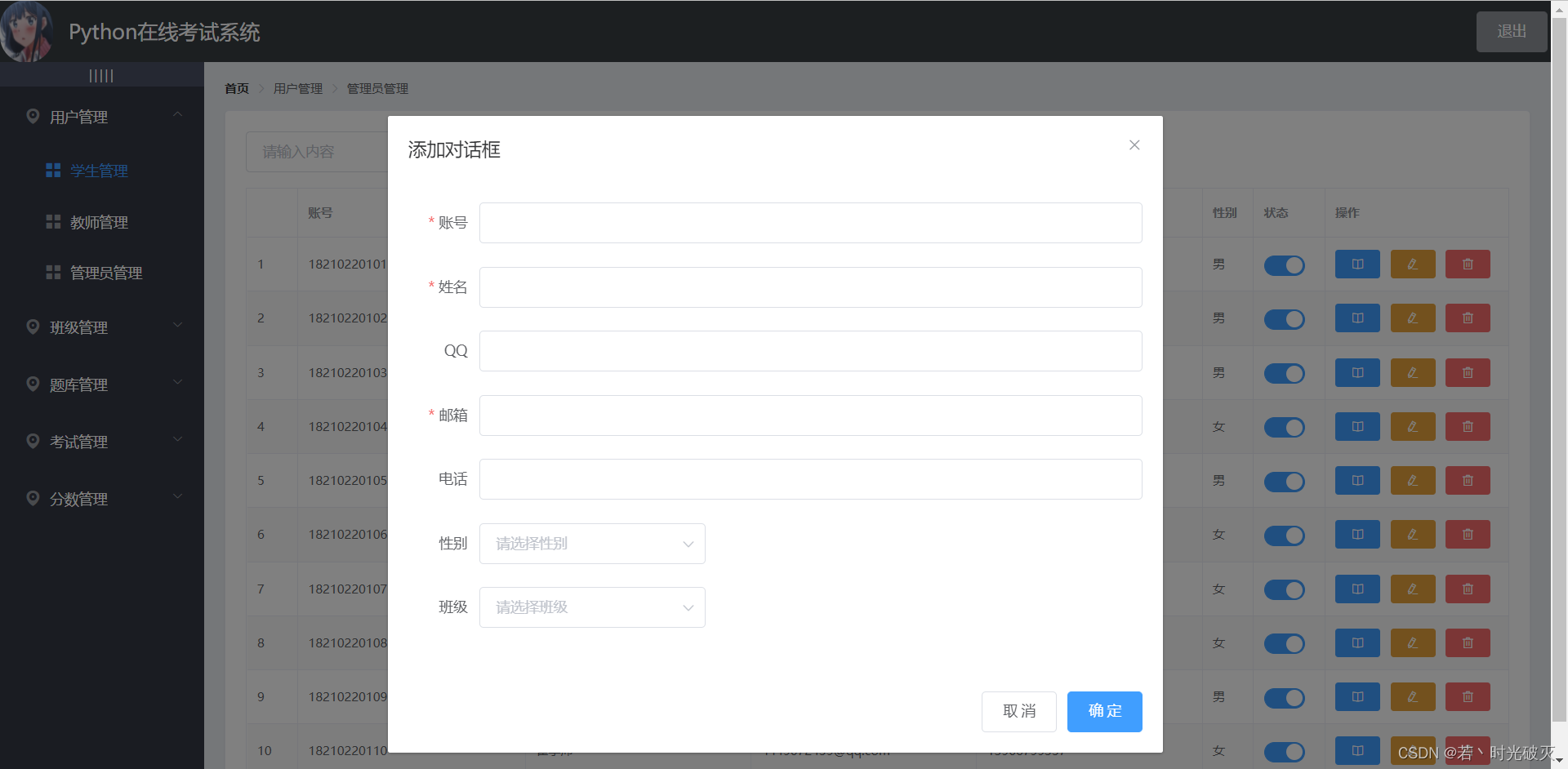Toggle the status switch for row 2
The image size is (1568, 769).
pyautogui.click(x=1284, y=319)
